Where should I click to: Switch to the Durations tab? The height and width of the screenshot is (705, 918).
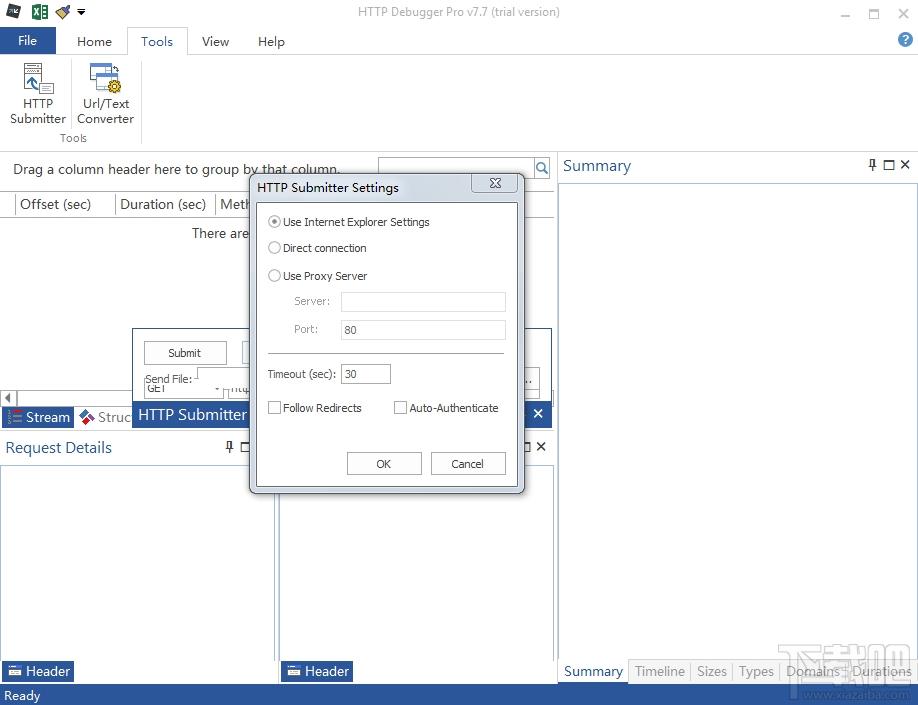coord(882,671)
